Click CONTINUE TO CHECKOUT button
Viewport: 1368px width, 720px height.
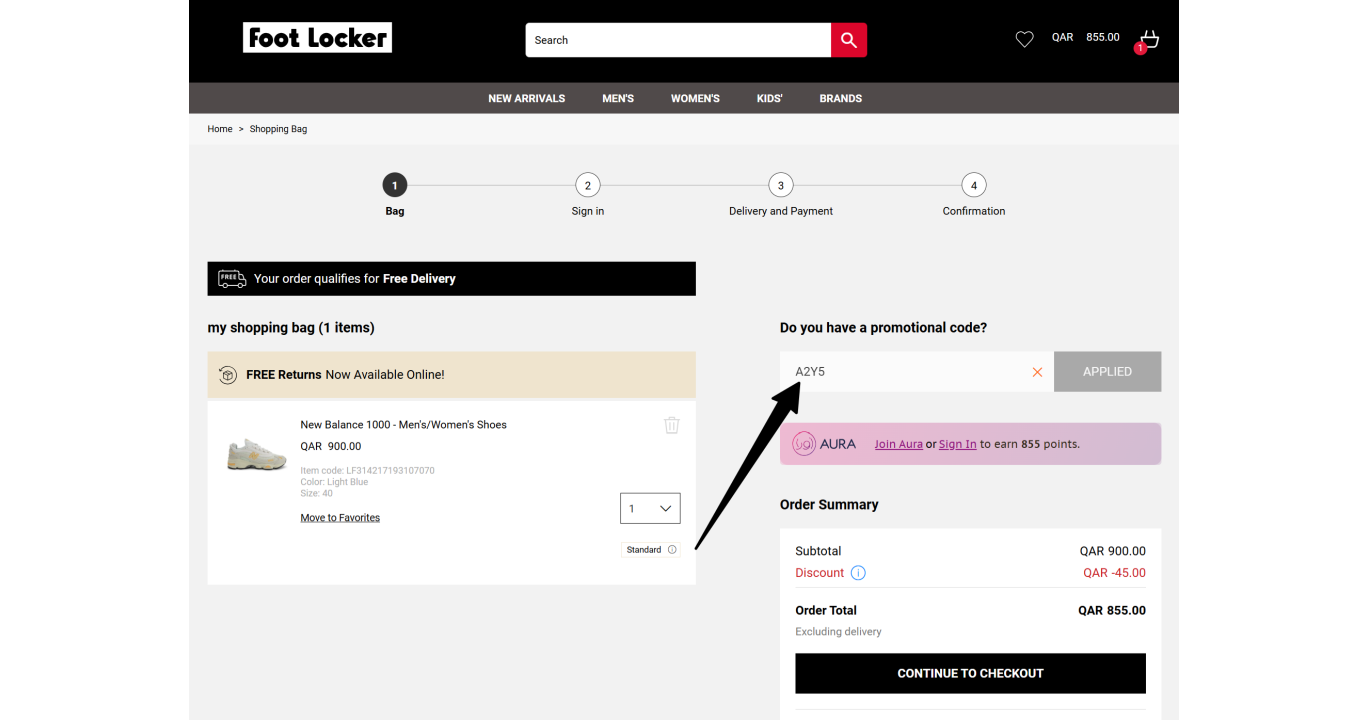[x=970, y=673]
